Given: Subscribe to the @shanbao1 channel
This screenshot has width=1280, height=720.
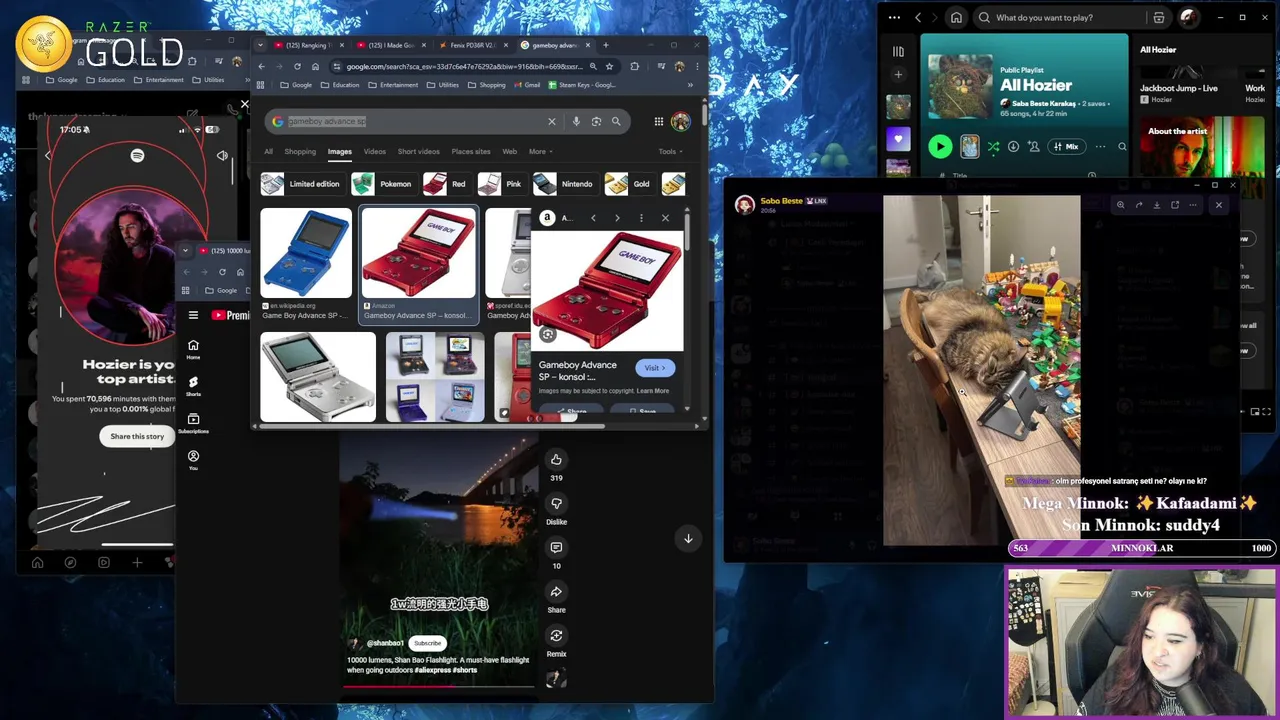Looking at the screenshot, I should [427, 643].
